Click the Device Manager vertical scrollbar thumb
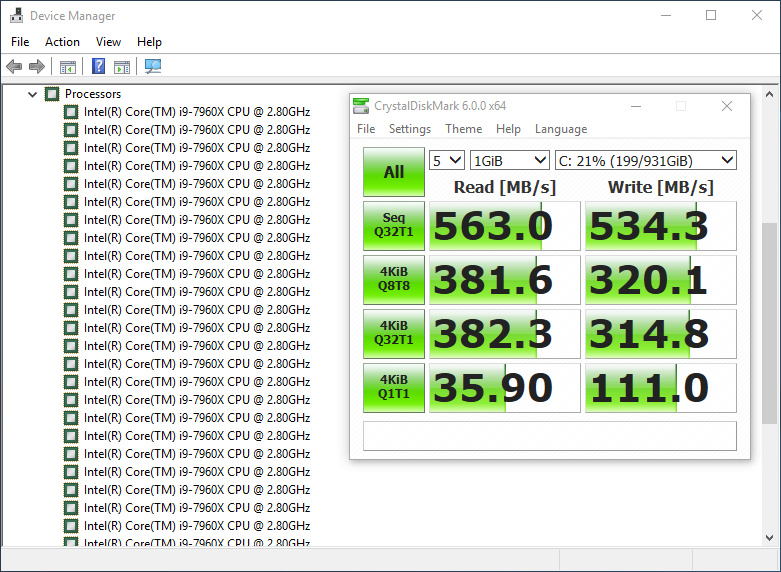This screenshot has height=572, width=781. click(769, 323)
